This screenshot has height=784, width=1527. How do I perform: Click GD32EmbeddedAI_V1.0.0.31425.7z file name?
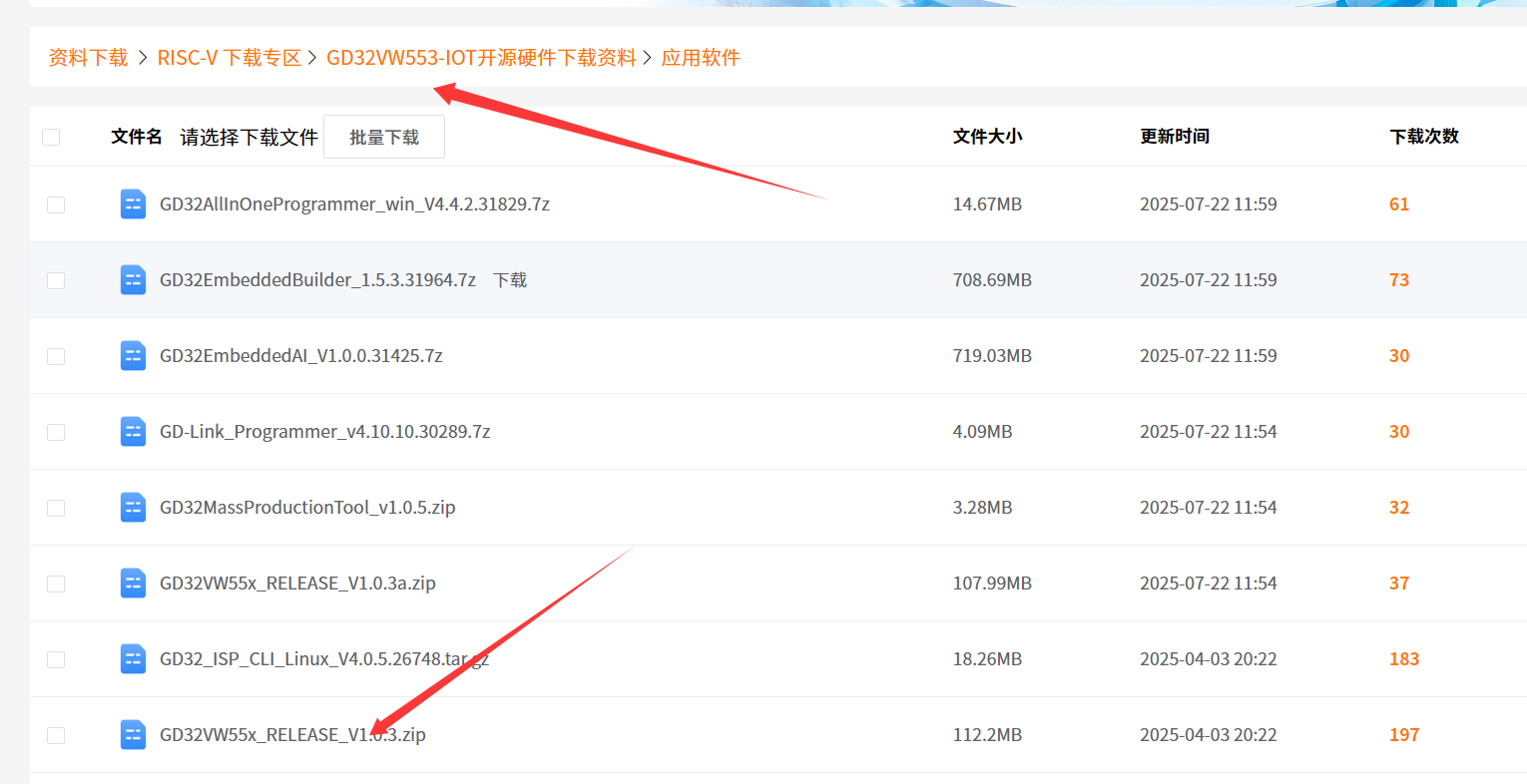click(300, 356)
